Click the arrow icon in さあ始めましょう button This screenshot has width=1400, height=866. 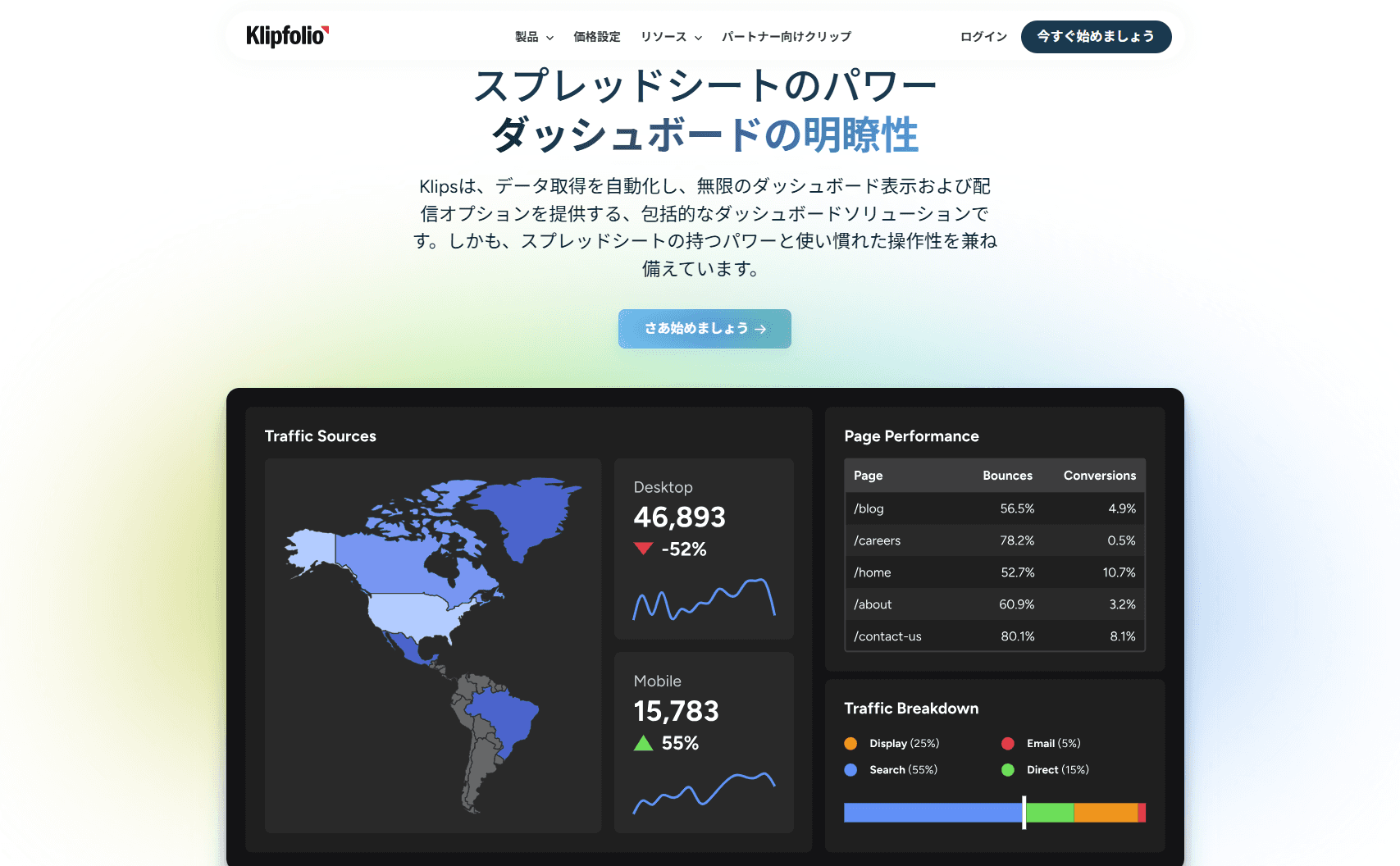pos(760,329)
